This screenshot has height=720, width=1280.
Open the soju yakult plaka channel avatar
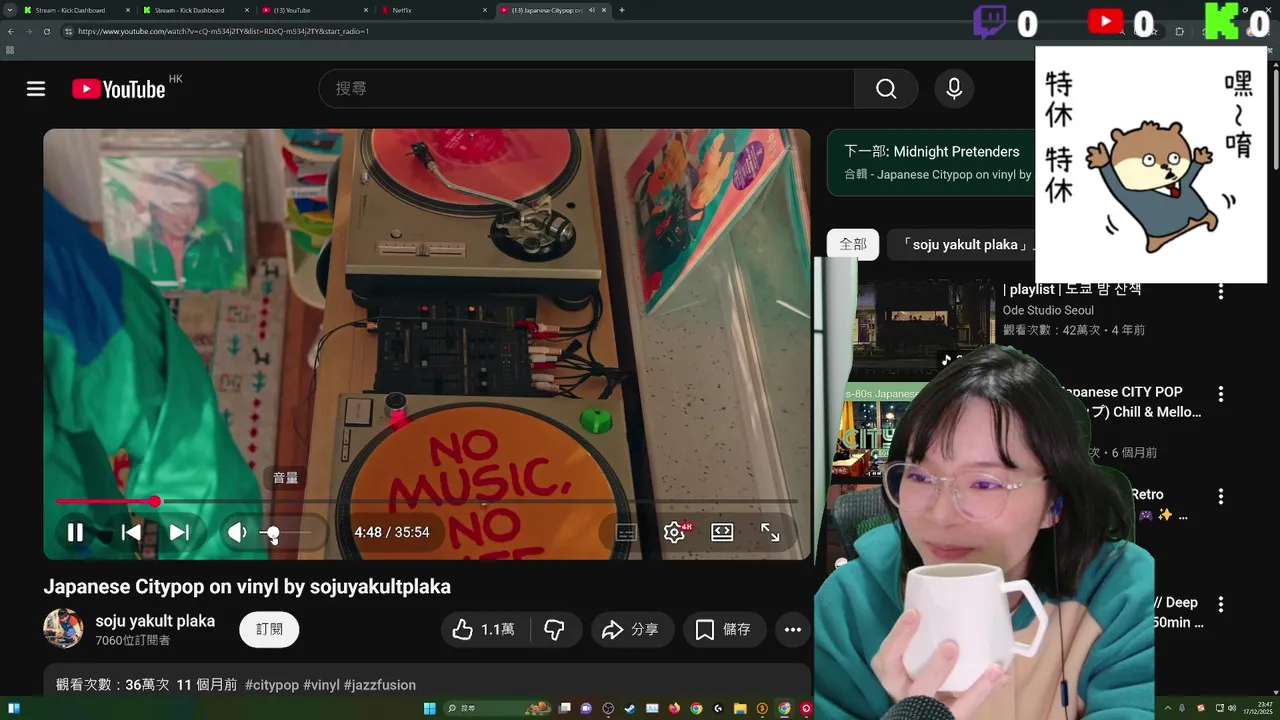tap(63, 629)
